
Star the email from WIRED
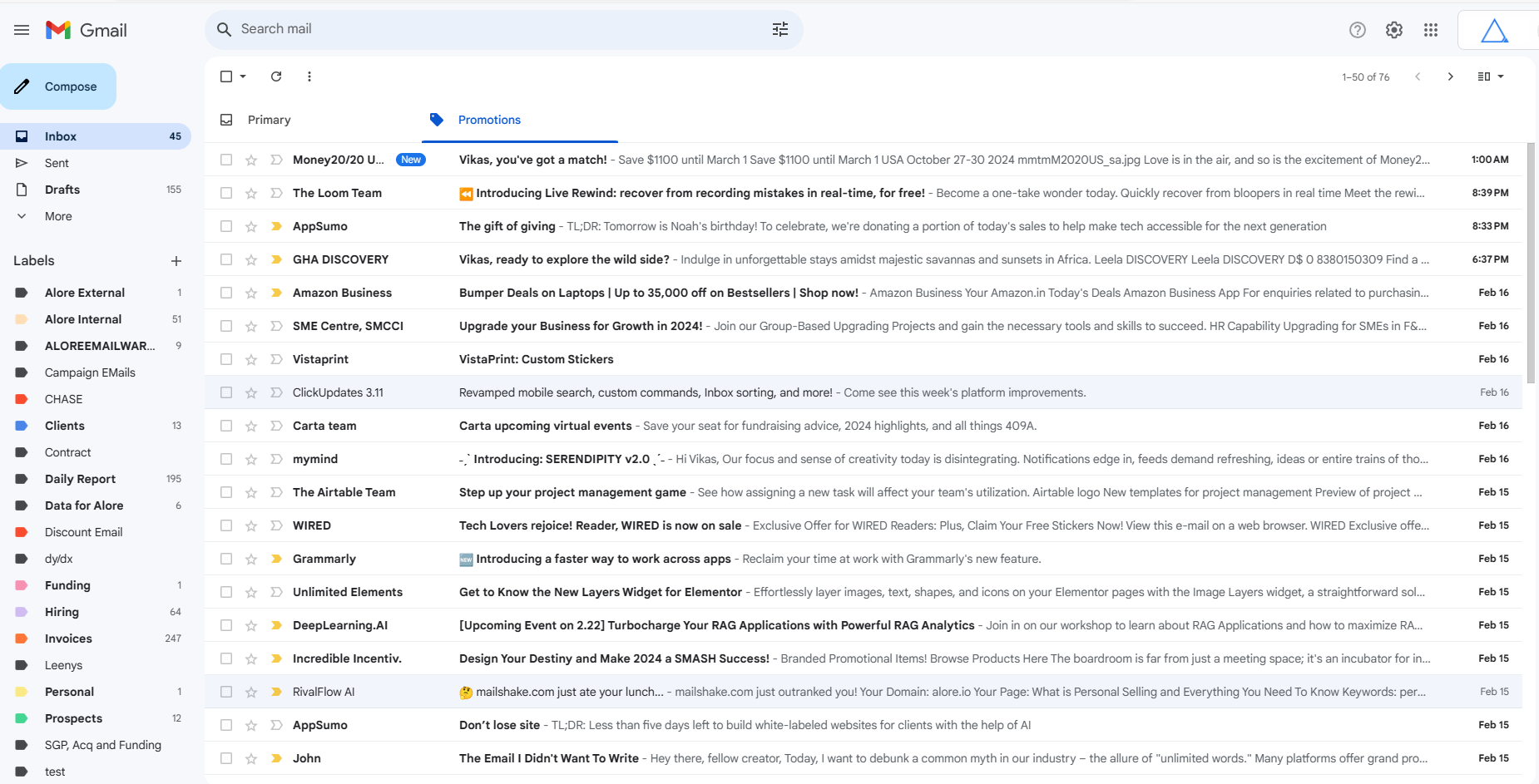tap(250, 525)
